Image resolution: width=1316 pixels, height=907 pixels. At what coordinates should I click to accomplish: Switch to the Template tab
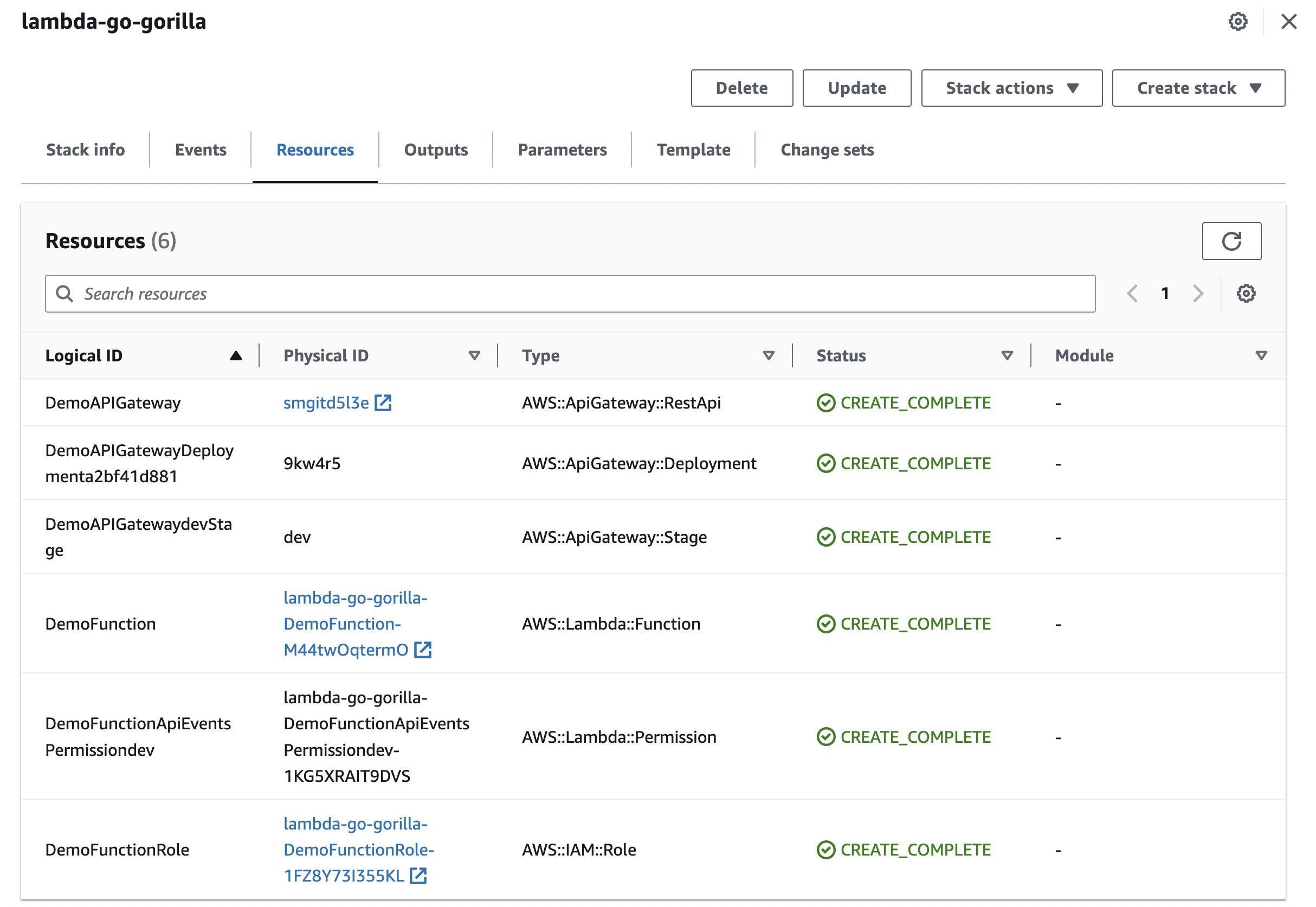[693, 150]
